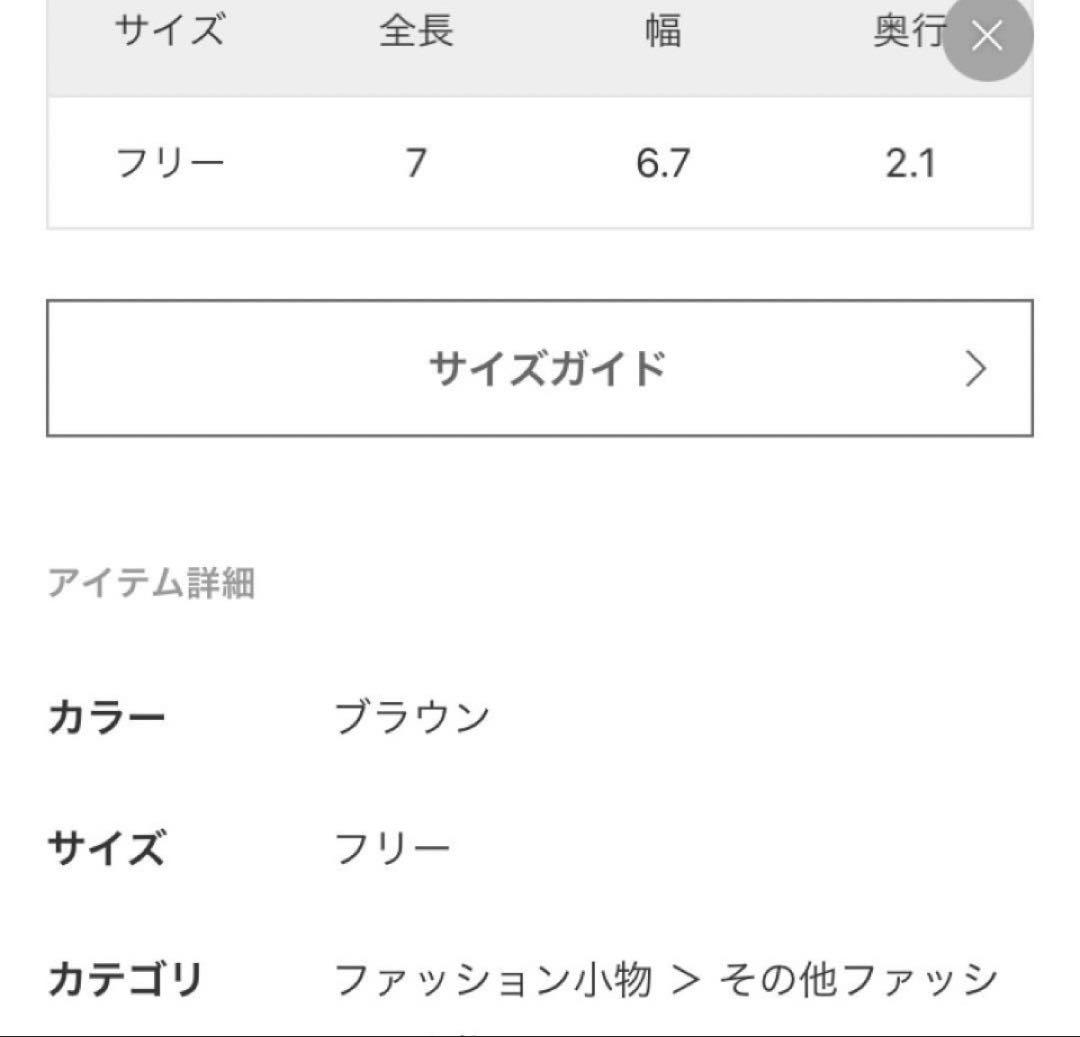
Task: Click the chevron arrow on サイズガイド
Action: coord(975,369)
